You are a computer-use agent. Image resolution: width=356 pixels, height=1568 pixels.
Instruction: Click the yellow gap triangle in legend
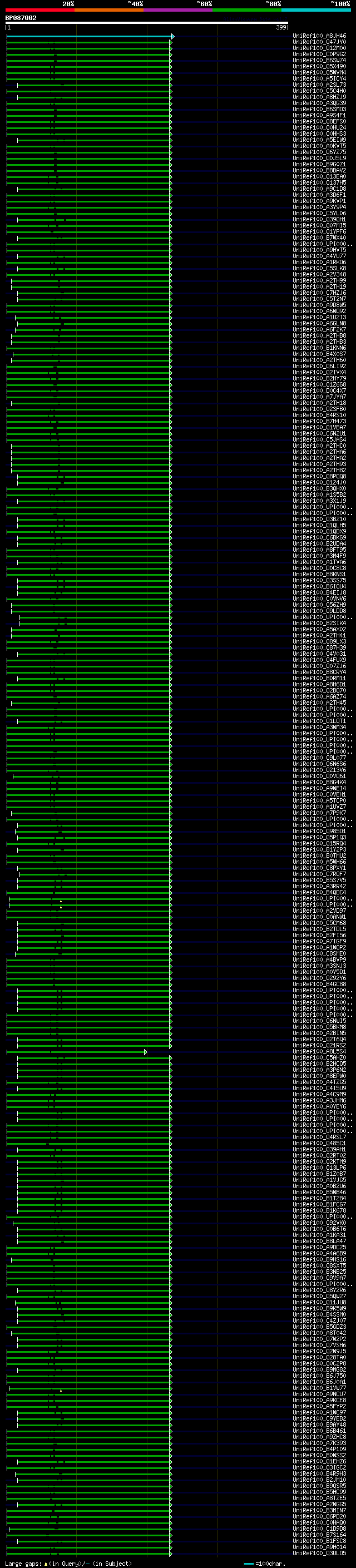[46, 1563]
